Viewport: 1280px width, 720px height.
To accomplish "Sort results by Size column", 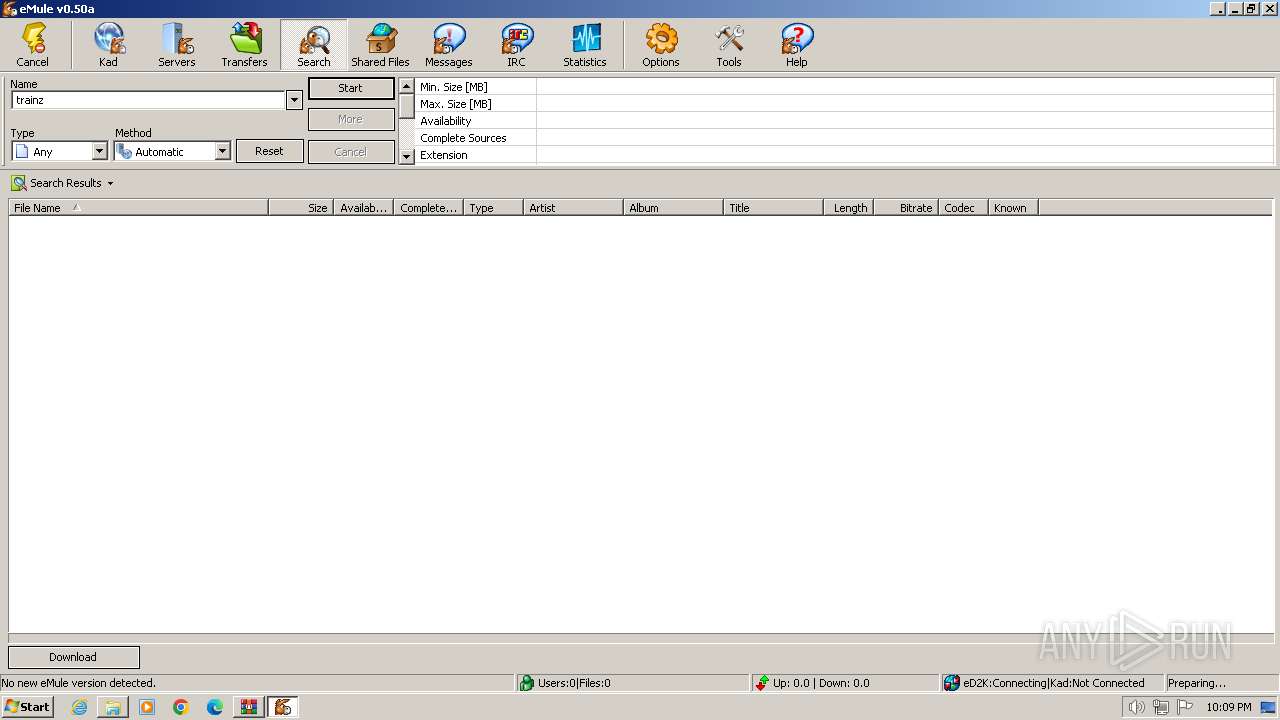I will point(301,208).
